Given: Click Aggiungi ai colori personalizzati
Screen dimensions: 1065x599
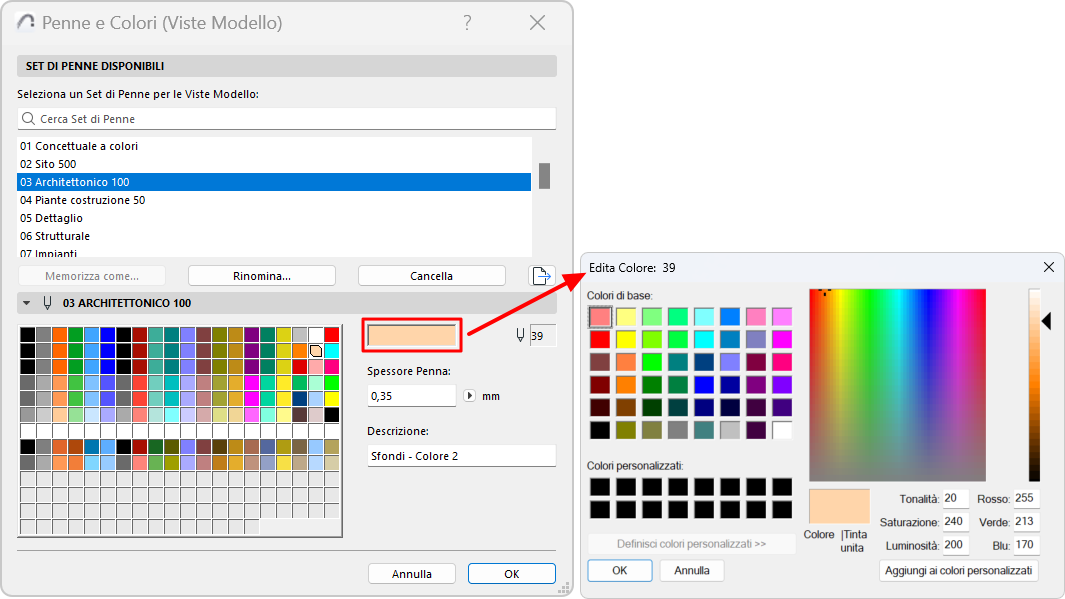Looking at the screenshot, I should (958, 569).
